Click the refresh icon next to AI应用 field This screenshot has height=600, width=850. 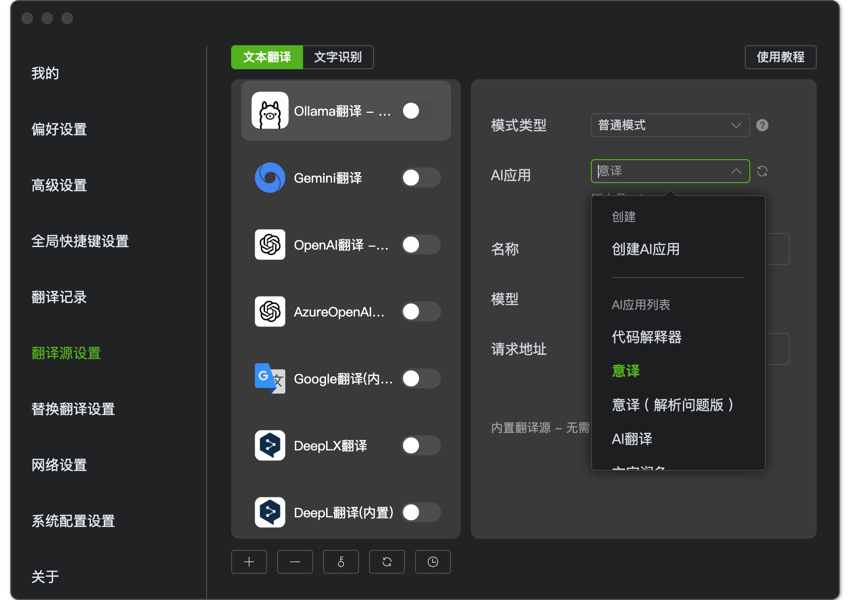[762, 171]
